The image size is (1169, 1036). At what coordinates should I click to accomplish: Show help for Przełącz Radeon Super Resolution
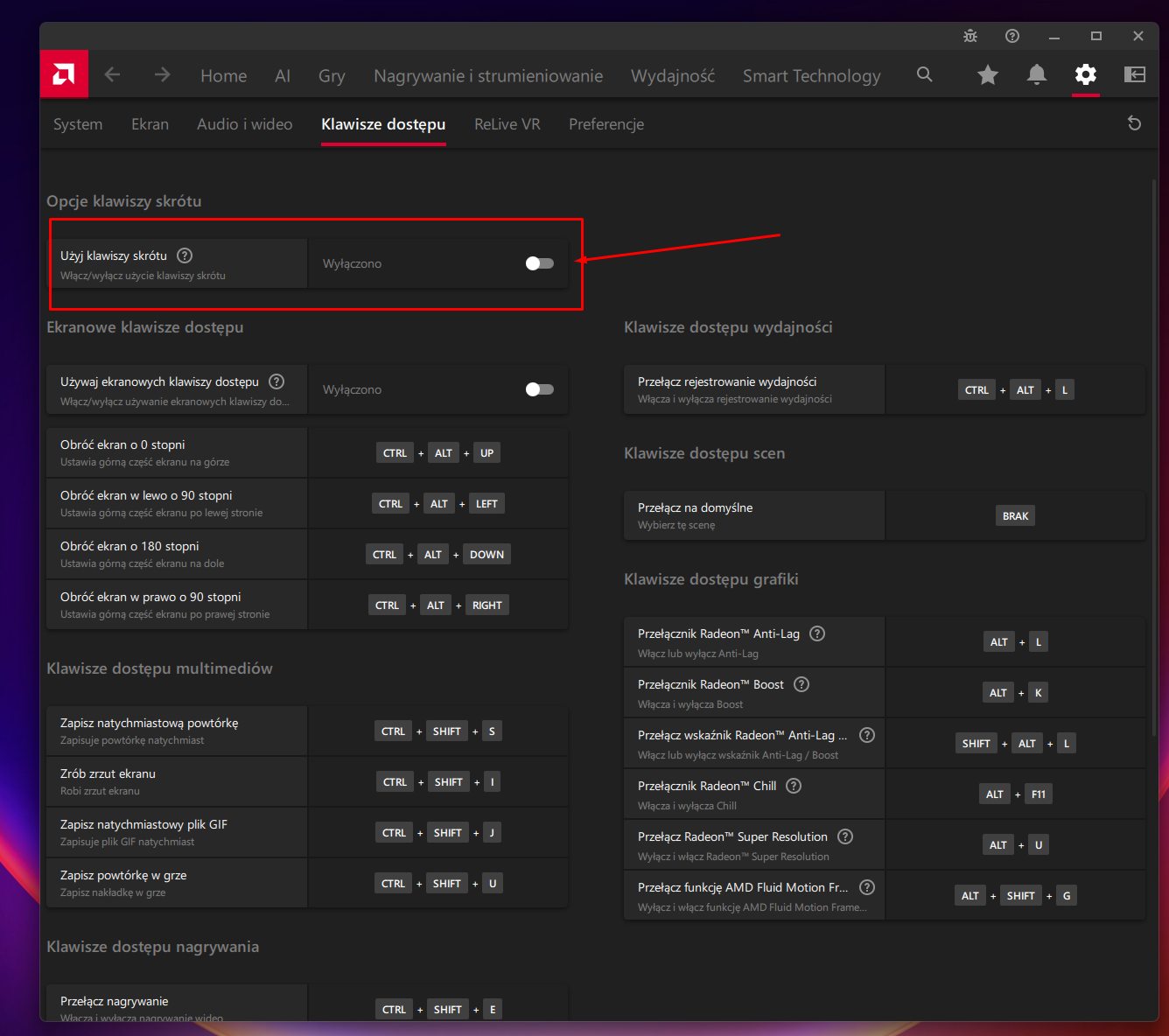point(845,836)
